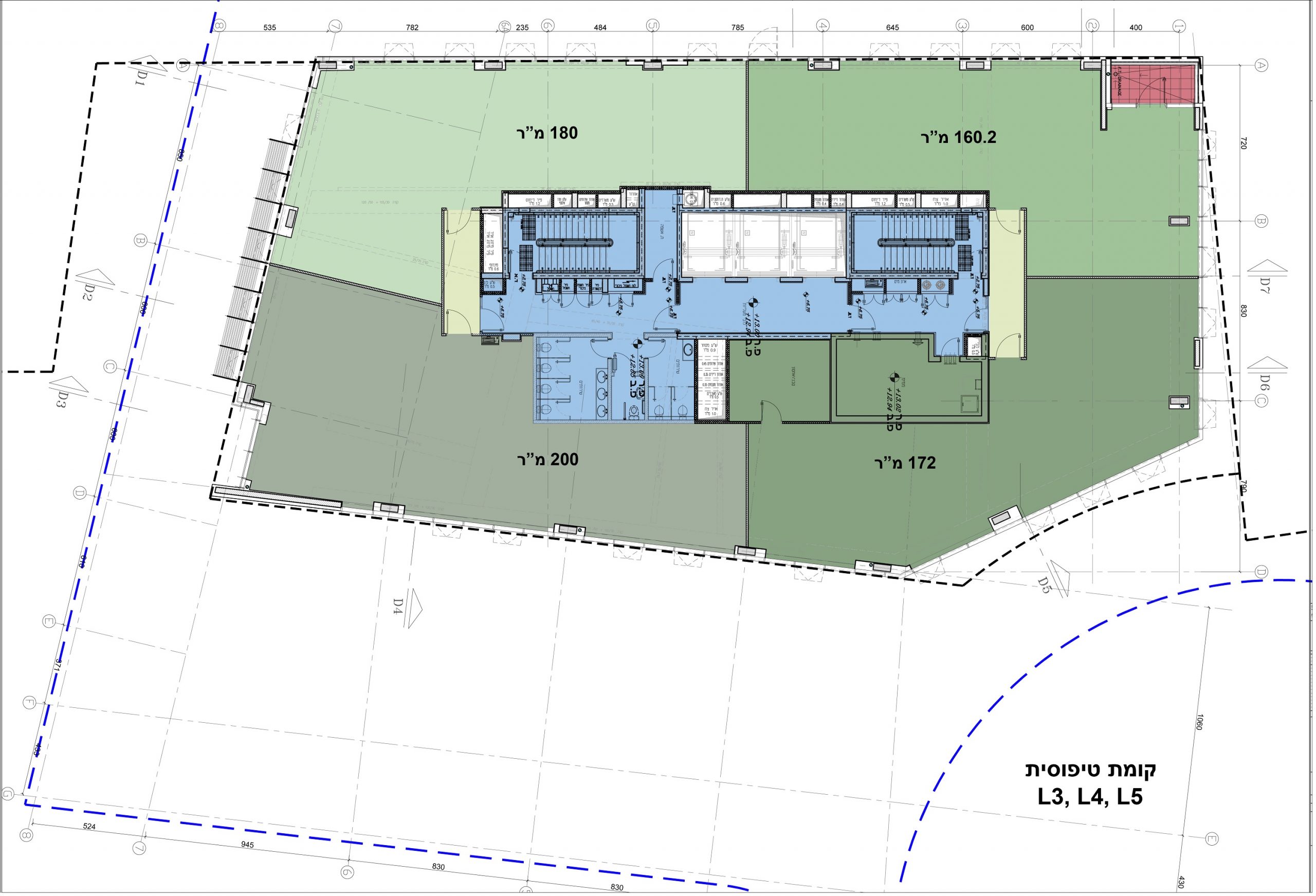The width and height of the screenshot is (1316, 896).
Task: Select the 200 m² unit label
Action: [547, 460]
